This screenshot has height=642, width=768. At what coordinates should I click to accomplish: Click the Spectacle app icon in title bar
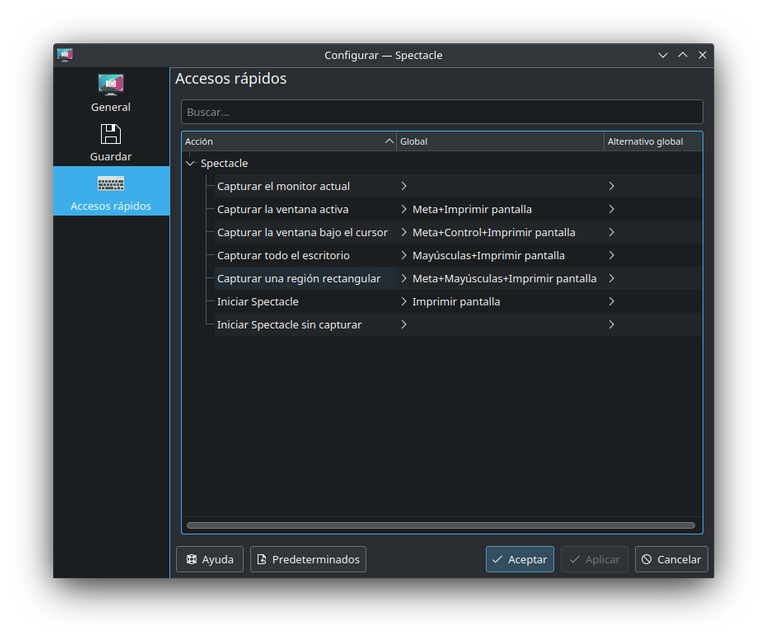(65, 55)
